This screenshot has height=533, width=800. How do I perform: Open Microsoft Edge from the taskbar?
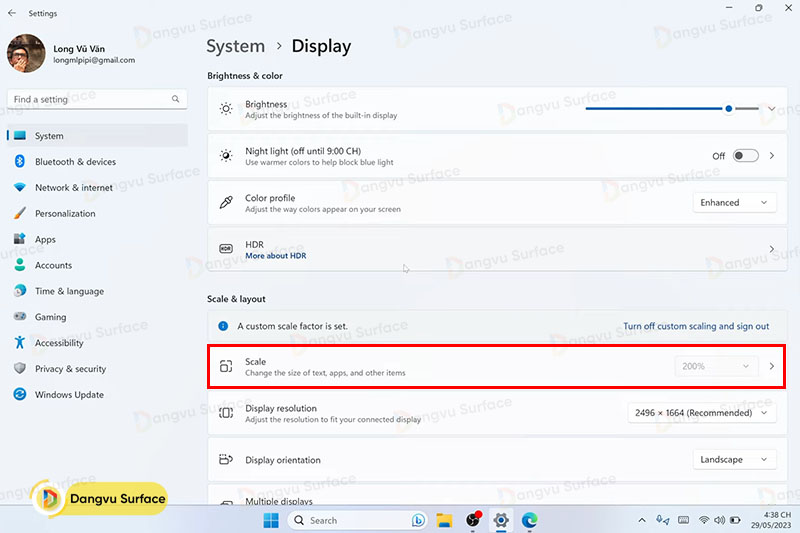click(529, 520)
